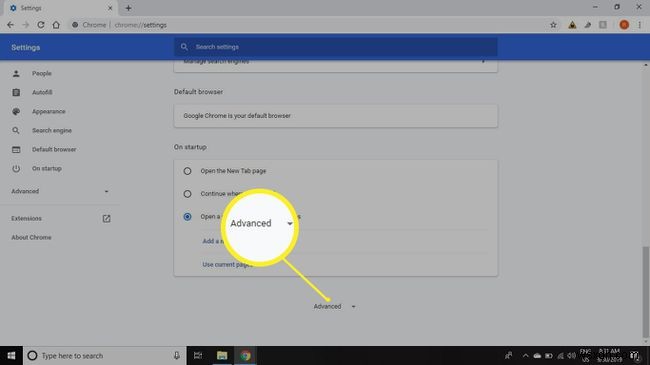
Task: Close the Settings tab
Action: (110, 8)
